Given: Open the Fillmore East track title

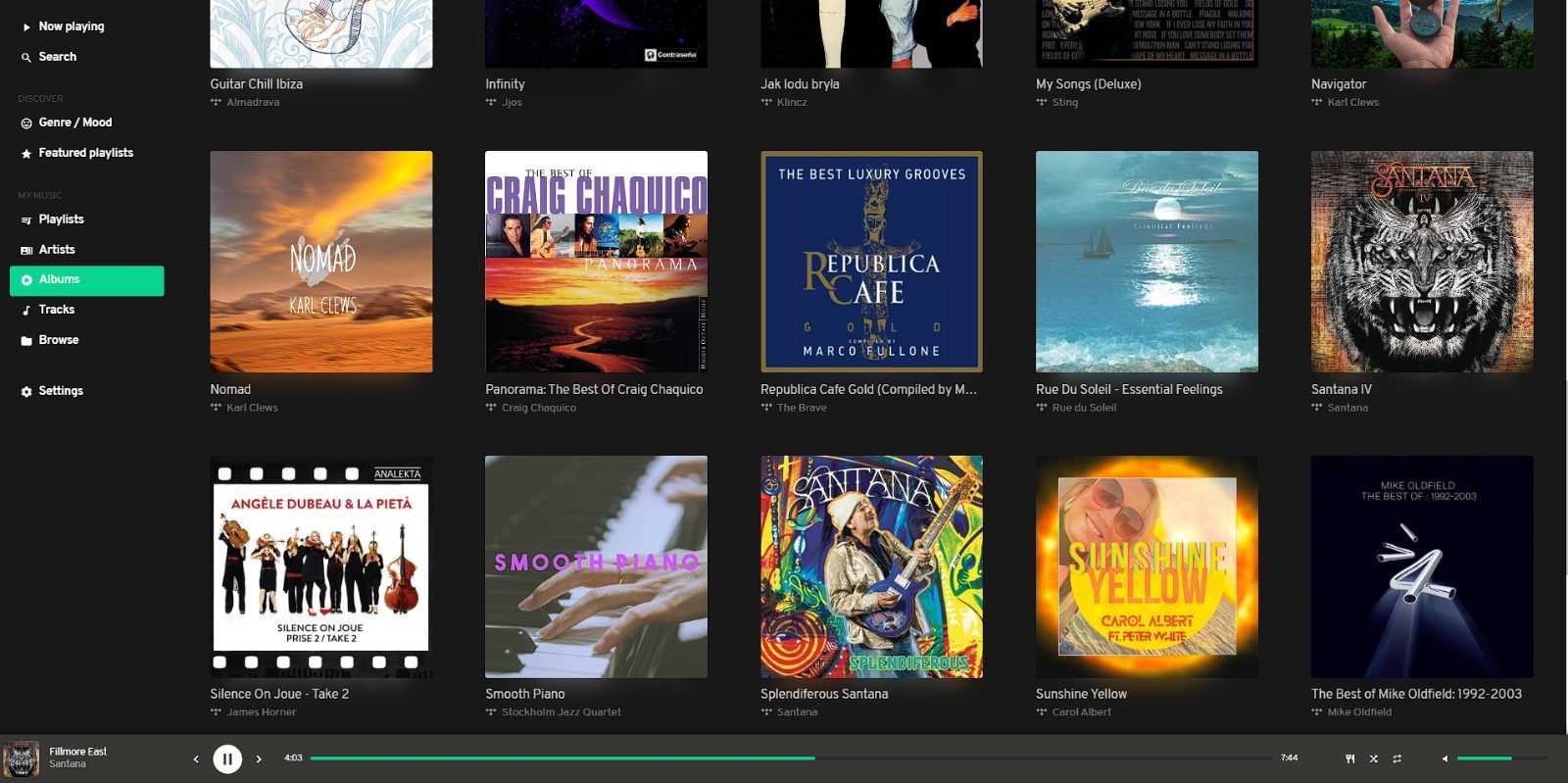Looking at the screenshot, I should pyautogui.click(x=78, y=752).
